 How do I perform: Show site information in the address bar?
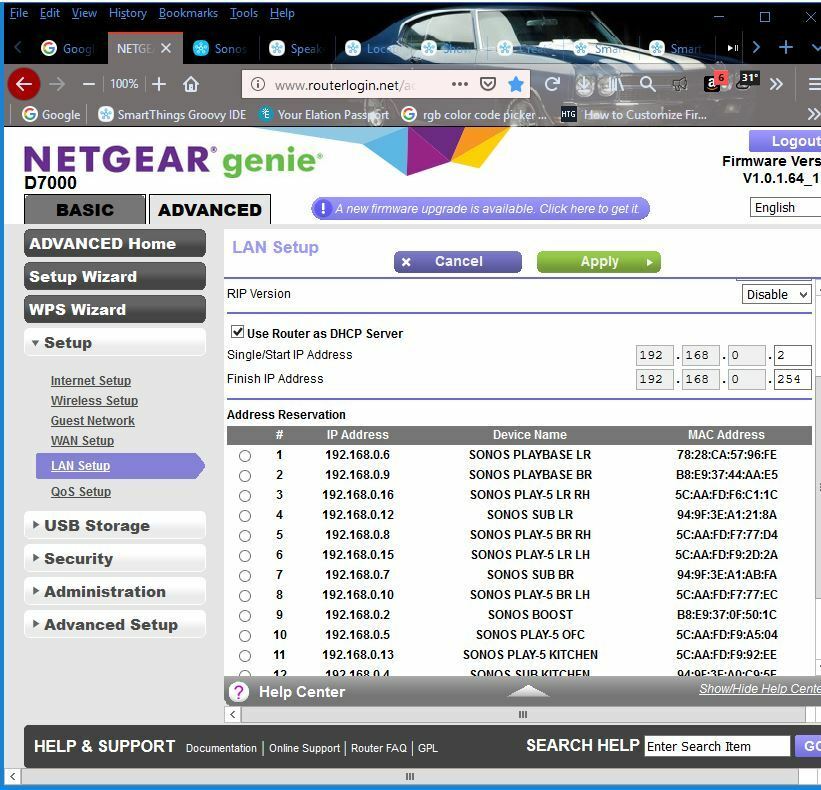point(257,84)
